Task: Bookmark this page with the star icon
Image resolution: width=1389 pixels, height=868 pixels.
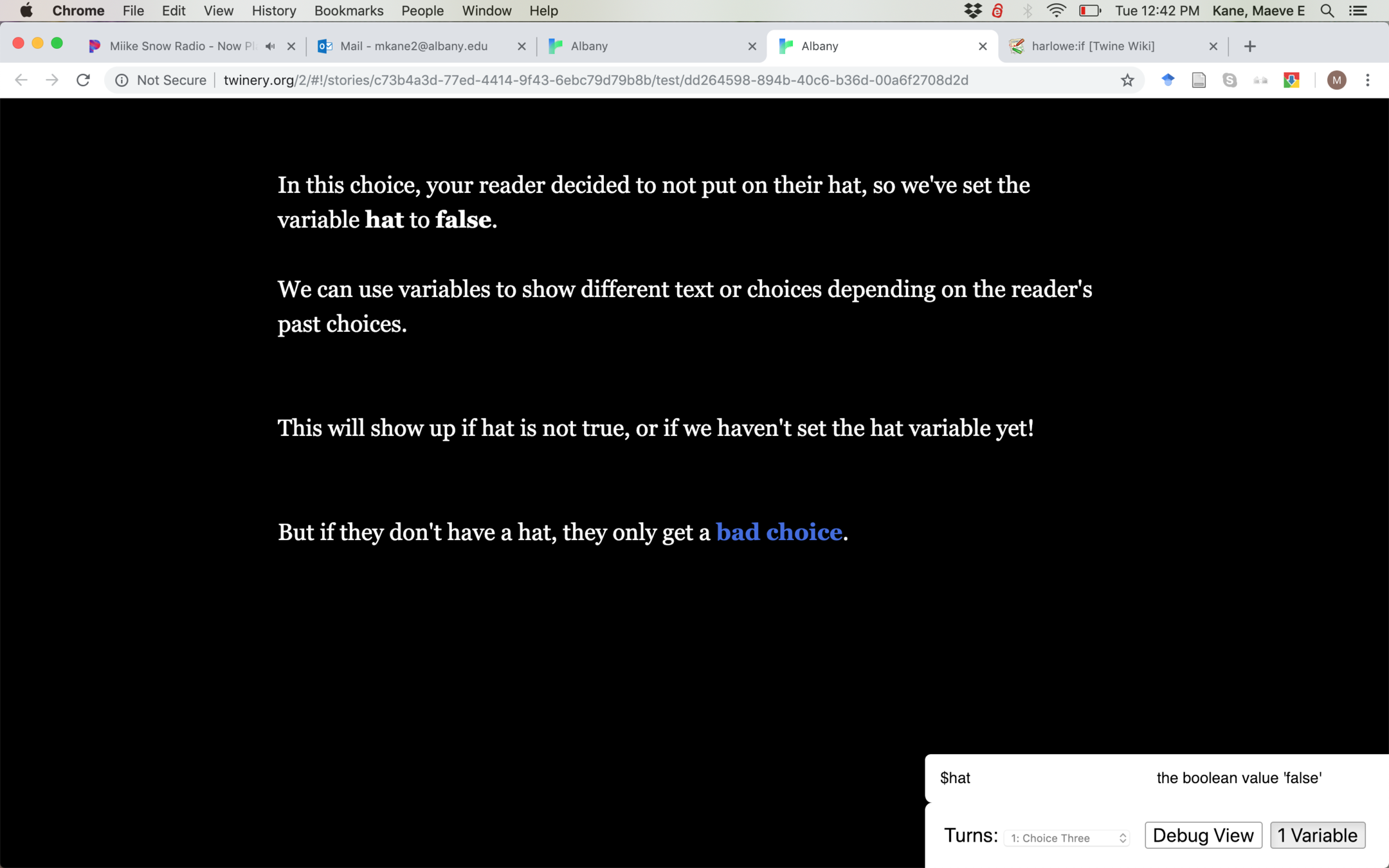Action: [1127, 80]
